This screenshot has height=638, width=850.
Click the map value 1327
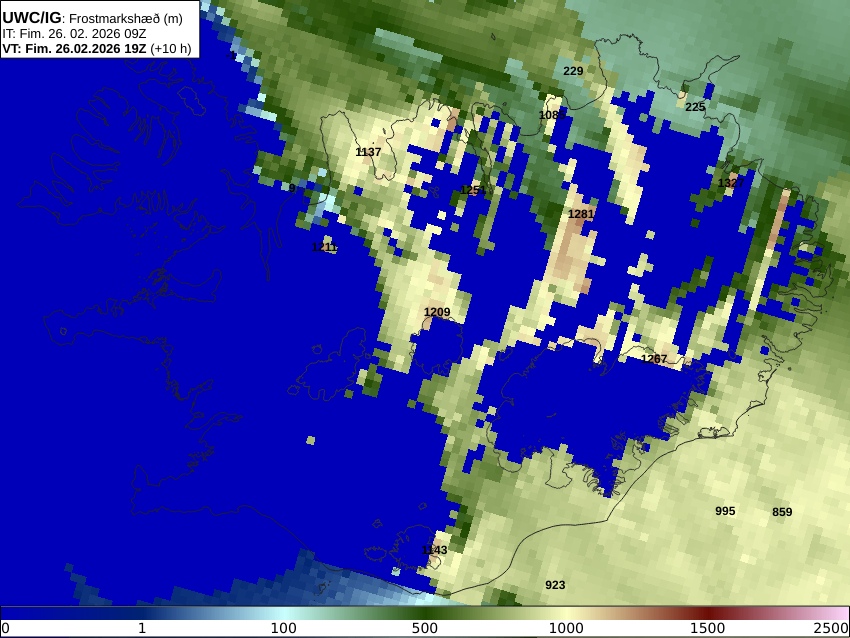731,183
